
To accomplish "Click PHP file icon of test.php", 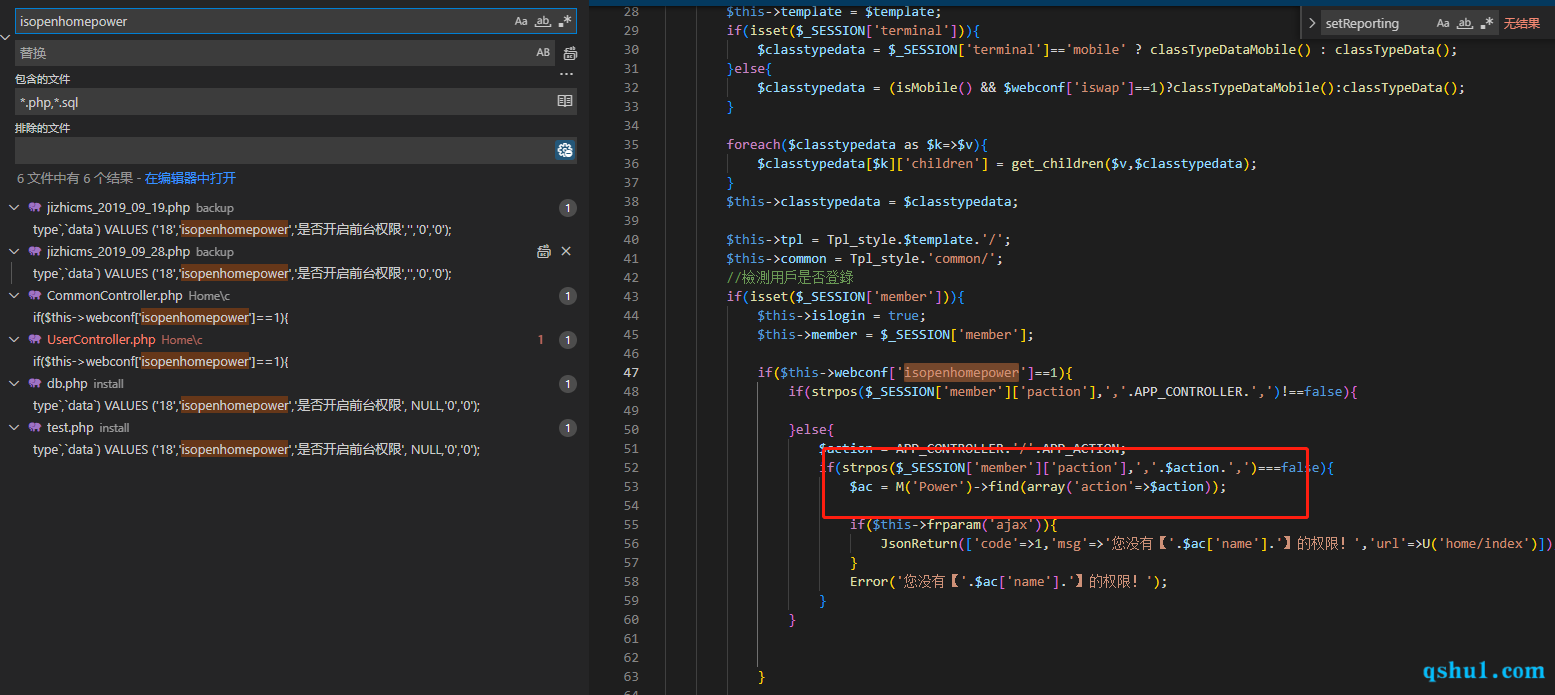I will (35, 428).
